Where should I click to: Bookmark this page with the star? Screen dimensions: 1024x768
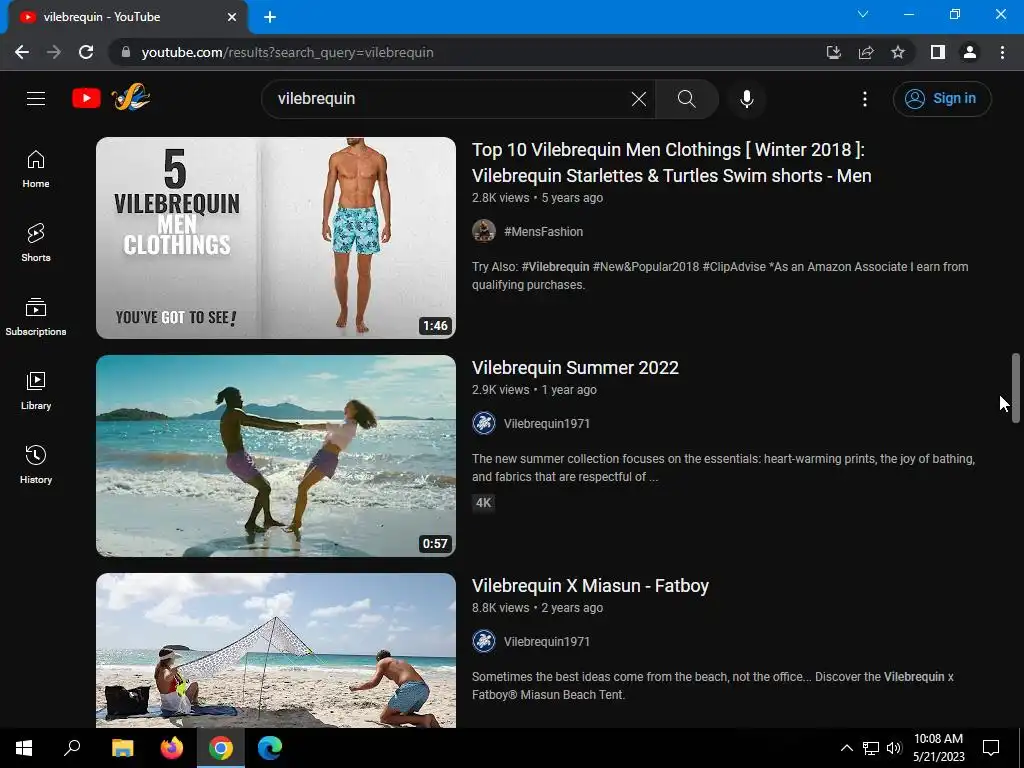(x=898, y=52)
